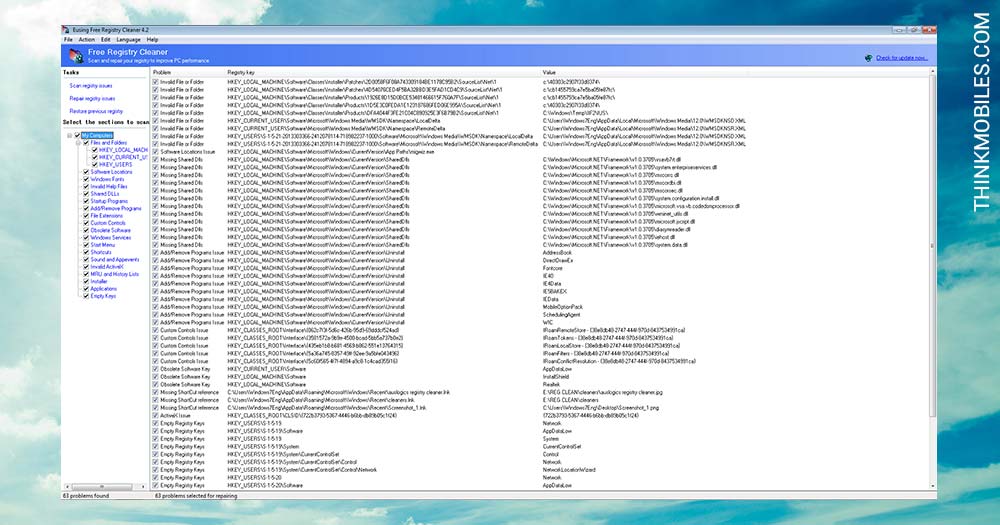Select the Obsolete Software tree item

coord(110,230)
